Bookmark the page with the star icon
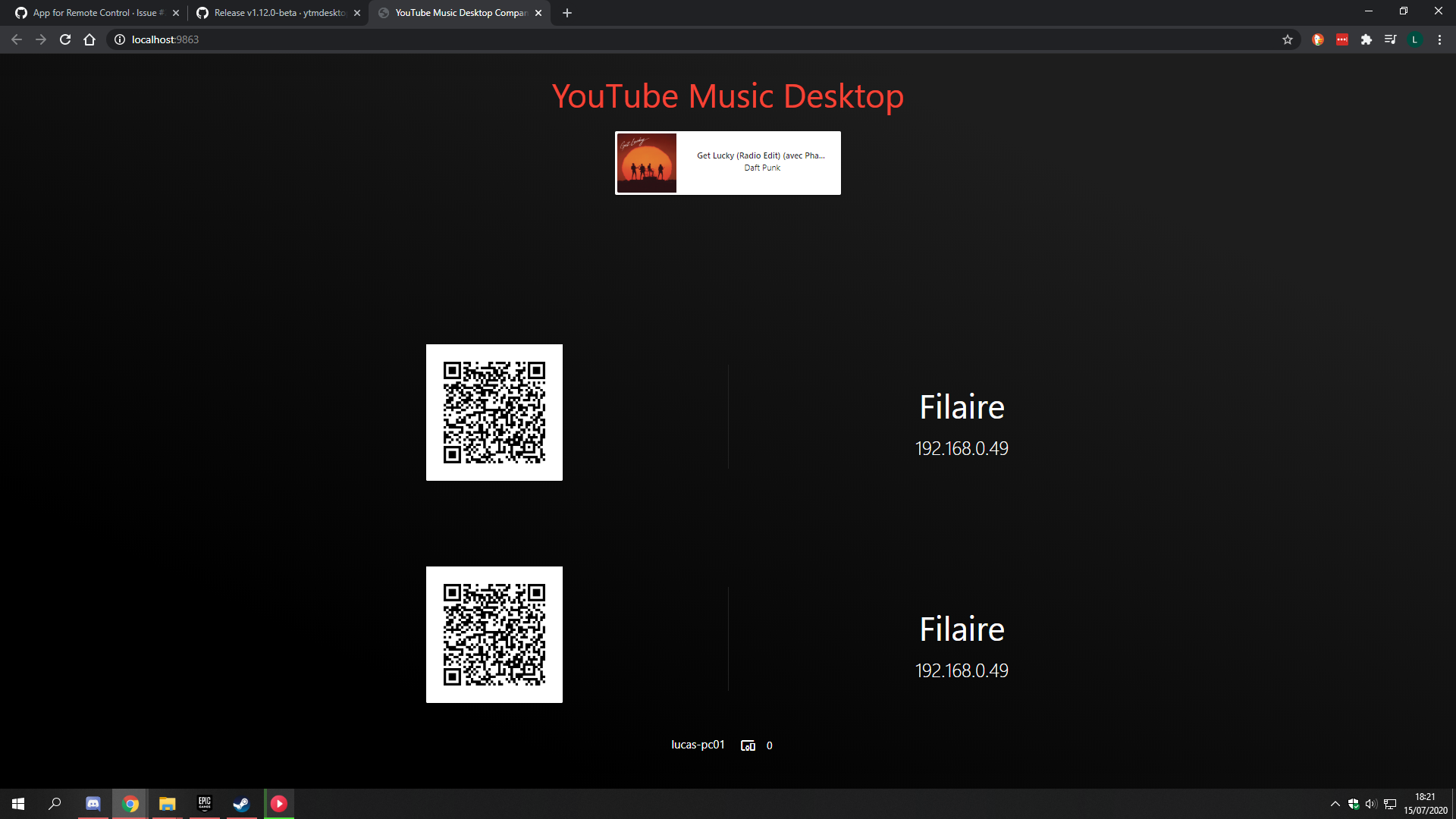 [1287, 39]
